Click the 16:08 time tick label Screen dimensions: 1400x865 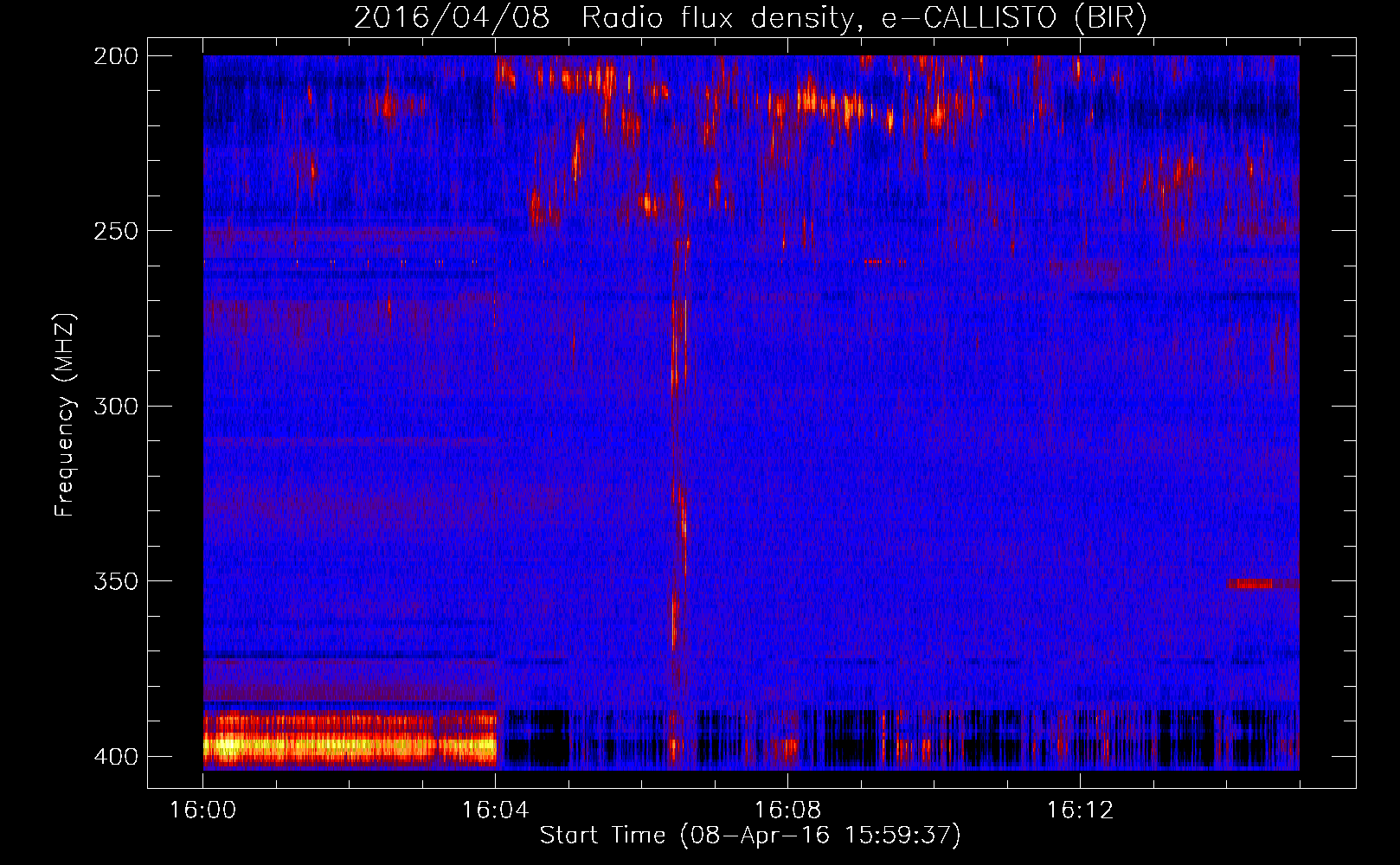pyautogui.click(x=787, y=811)
